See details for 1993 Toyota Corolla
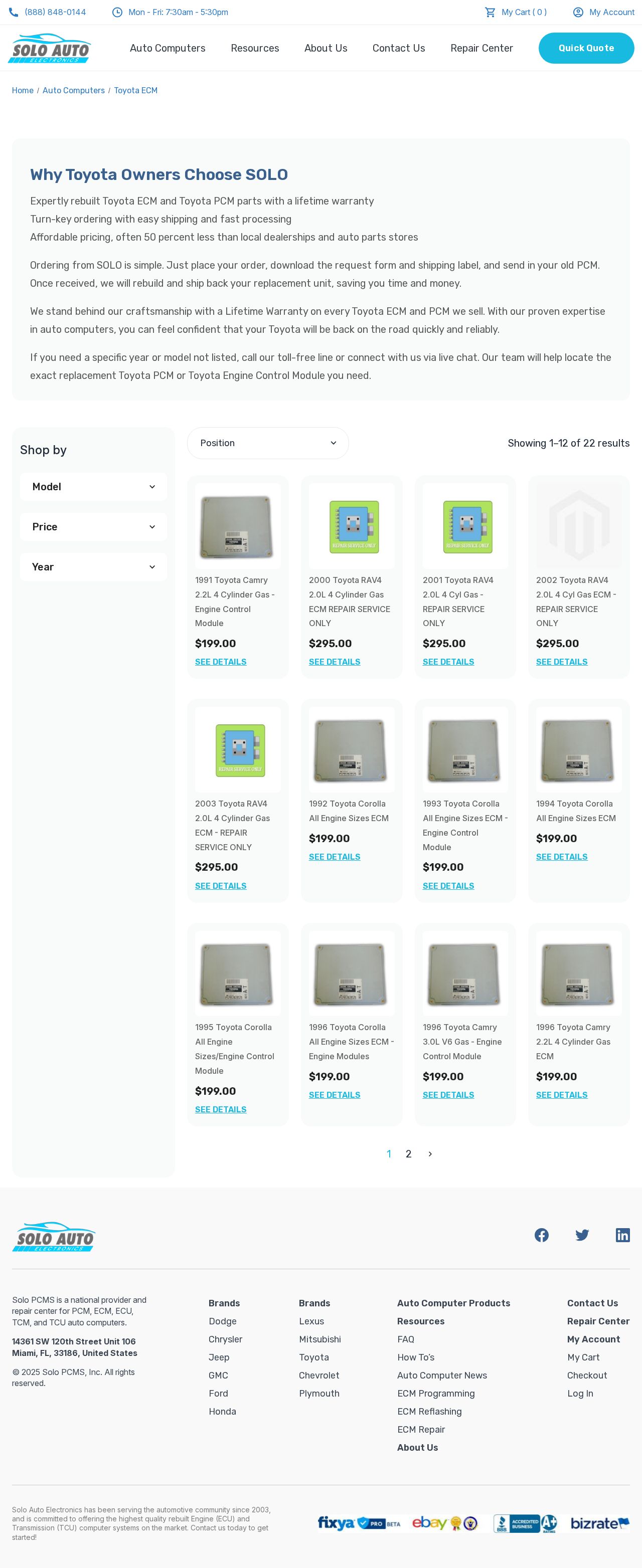 tap(448, 886)
